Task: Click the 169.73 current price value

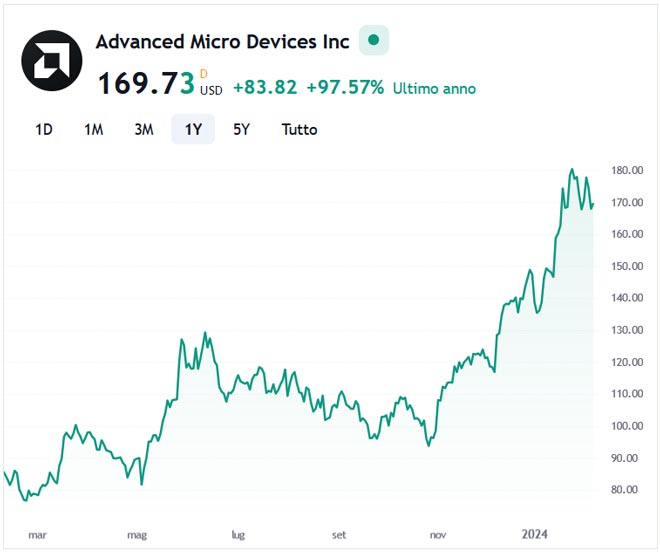Action: 145,84
